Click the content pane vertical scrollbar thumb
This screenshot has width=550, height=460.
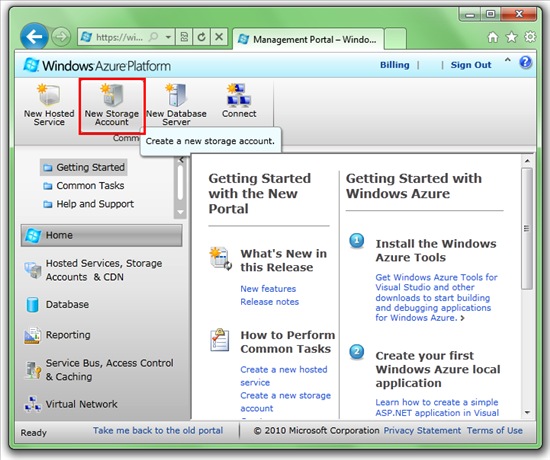click(x=526, y=228)
